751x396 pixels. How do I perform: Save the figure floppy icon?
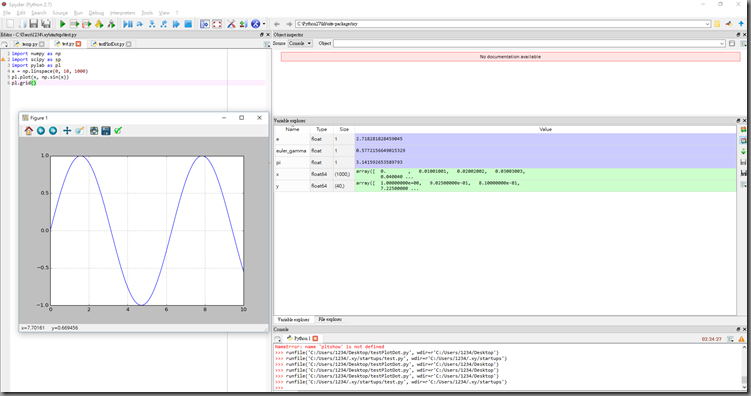click(106, 131)
